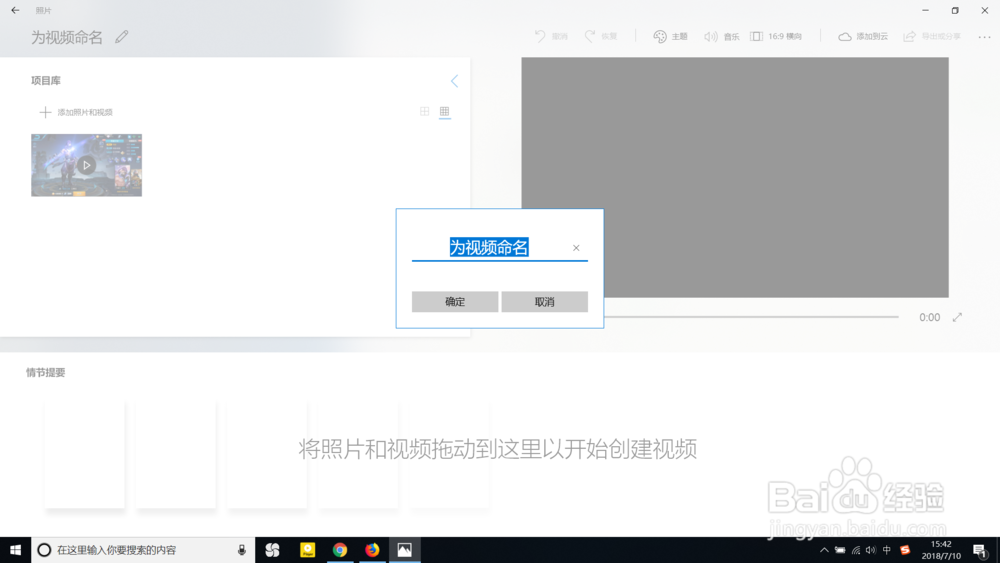1000x563 pixels.
Task: Change the 16:9 横向 aspect ratio
Action: (776, 36)
